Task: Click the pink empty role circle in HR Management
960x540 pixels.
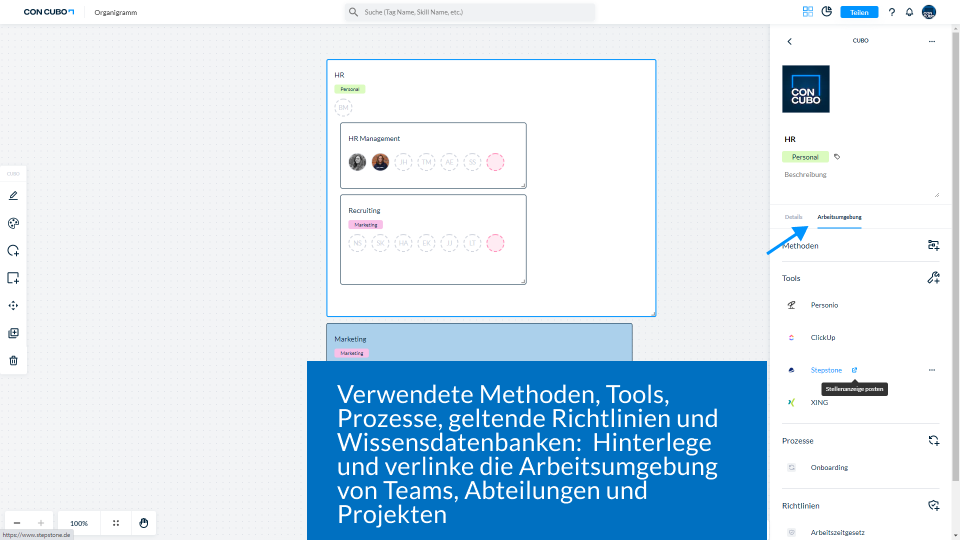Action: pos(495,162)
